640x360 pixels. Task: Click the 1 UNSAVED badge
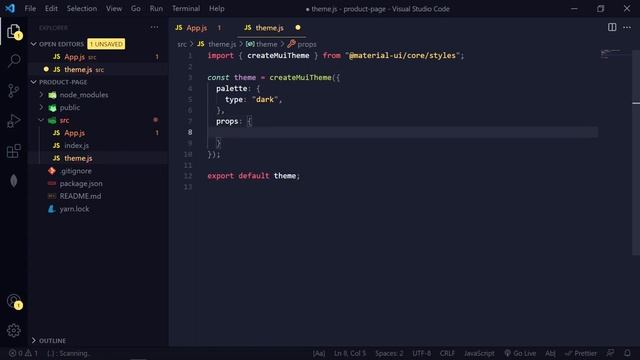coord(106,44)
